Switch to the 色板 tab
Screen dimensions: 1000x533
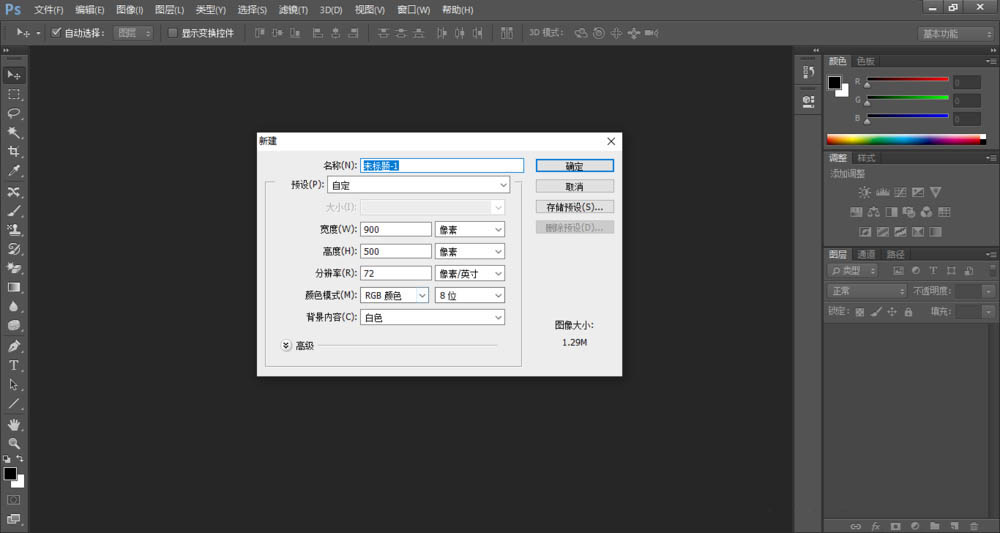(865, 61)
